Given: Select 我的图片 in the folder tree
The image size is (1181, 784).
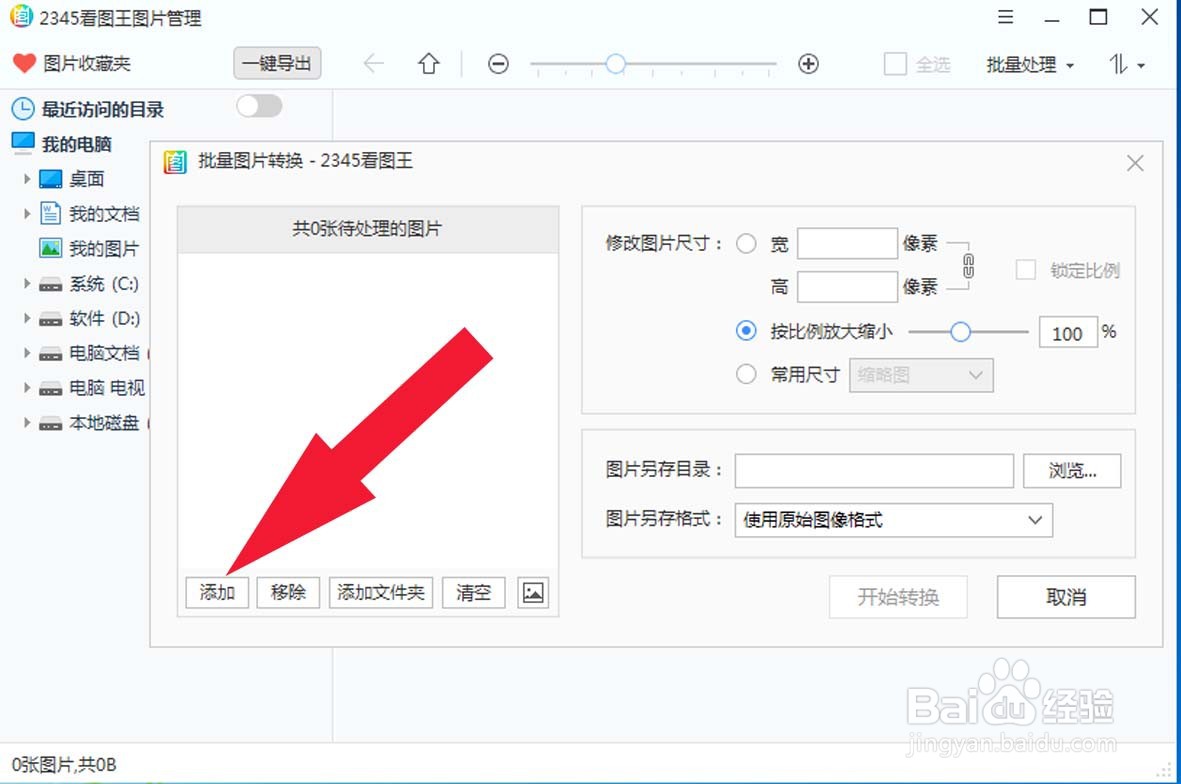Looking at the screenshot, I should coord(104,249).
